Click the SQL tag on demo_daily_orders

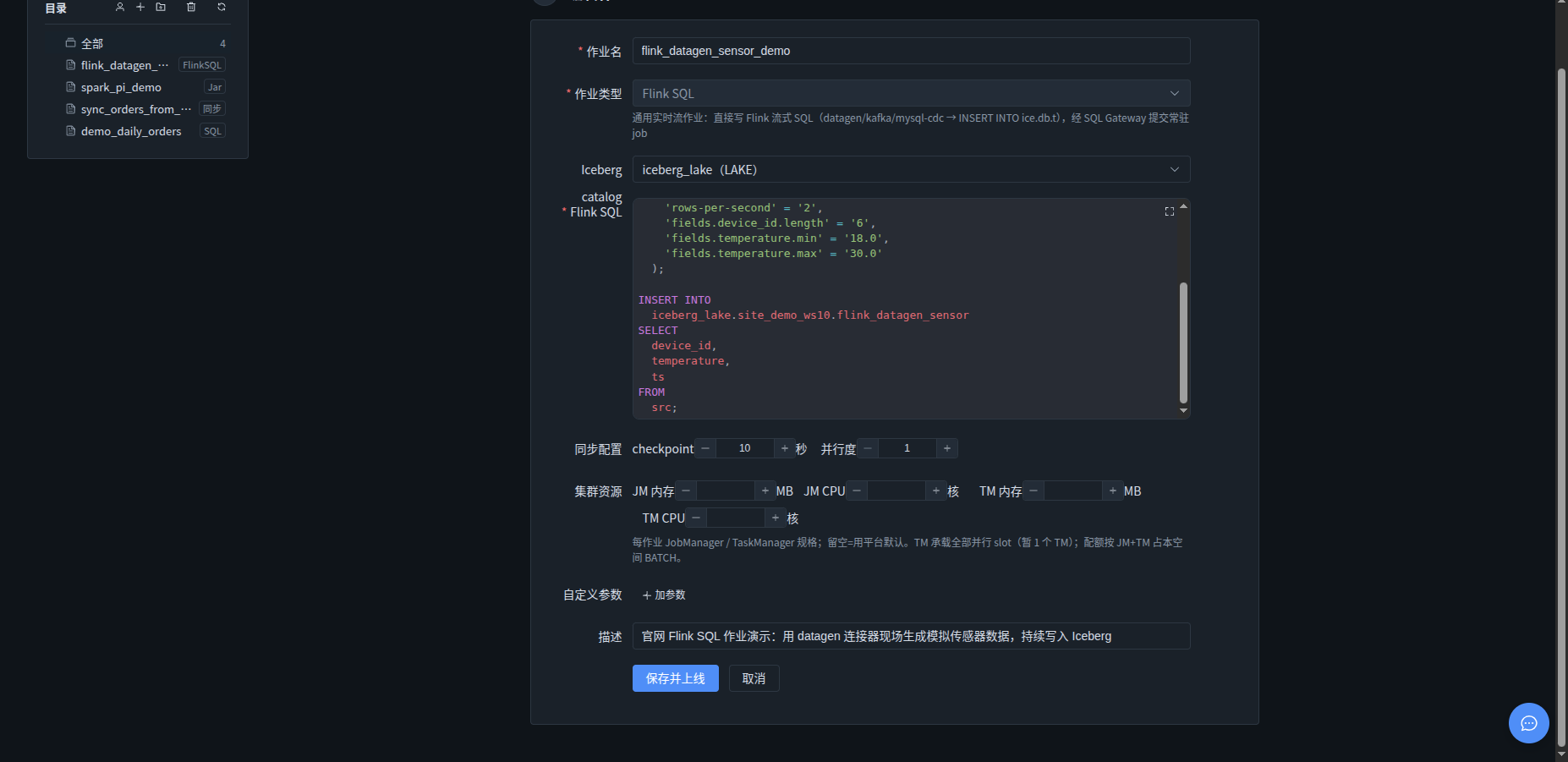[212, 131]
